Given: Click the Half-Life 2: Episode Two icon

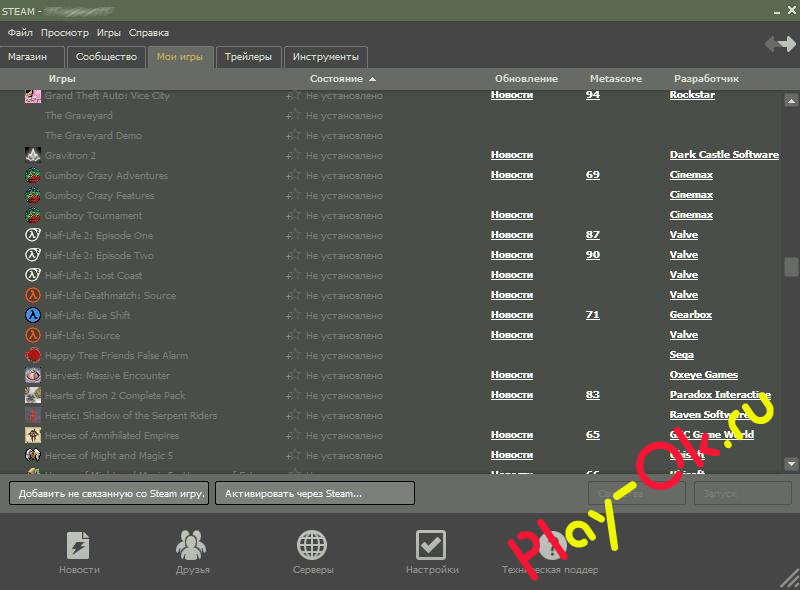Looking at the screenshot, I should coord(33,255).
